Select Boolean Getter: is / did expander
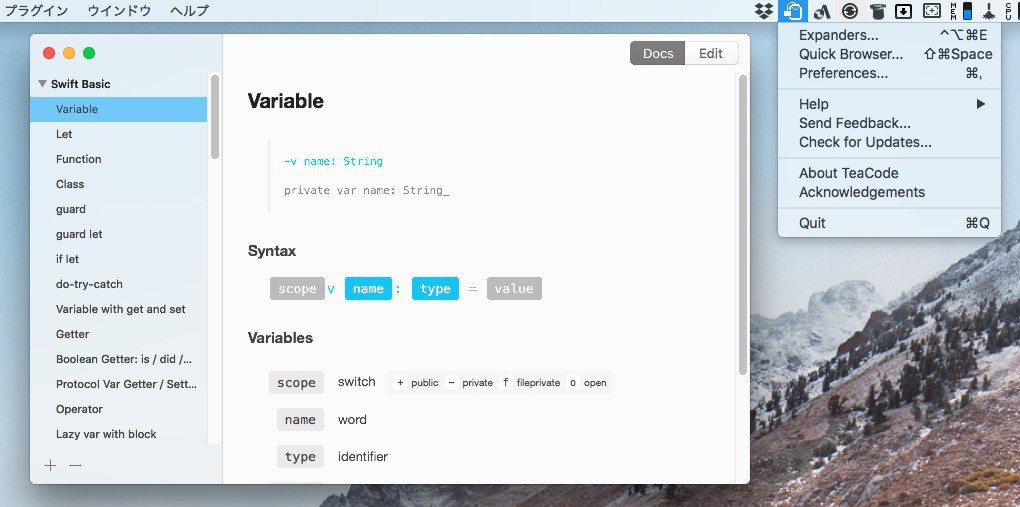Viewport: 1020px width, 507px height. 118,359
